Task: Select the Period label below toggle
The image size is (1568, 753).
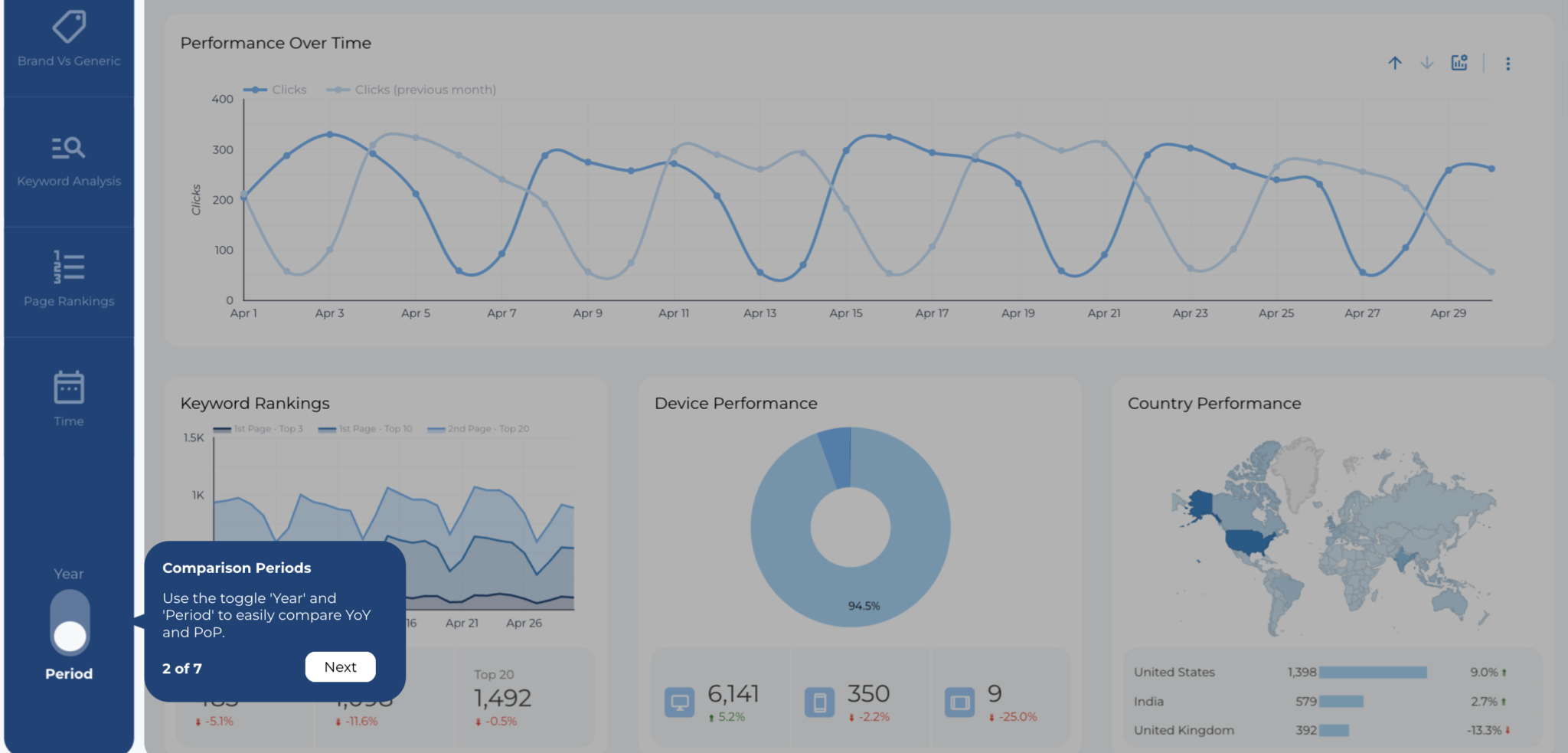Action: pos(69,673)
